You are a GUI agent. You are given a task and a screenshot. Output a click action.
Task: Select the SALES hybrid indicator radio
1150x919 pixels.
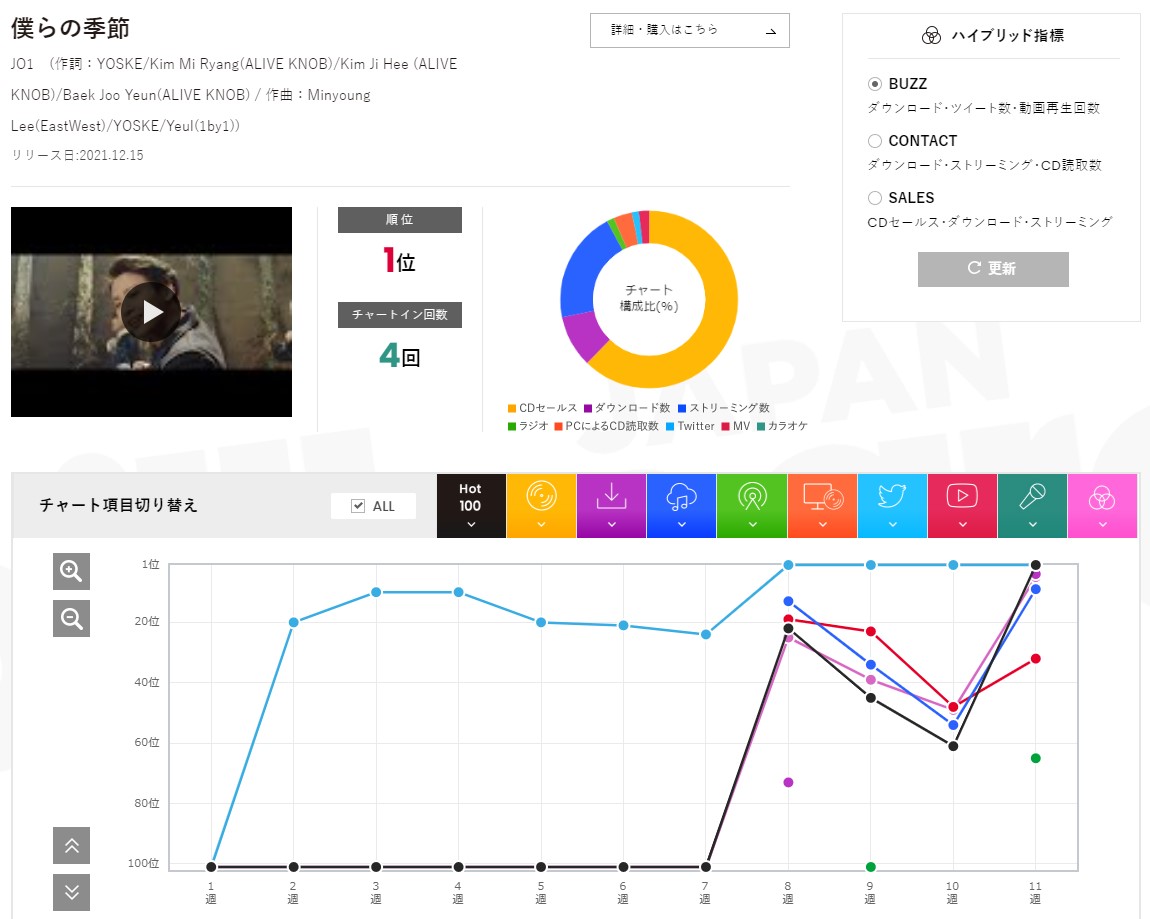point(874,198)
